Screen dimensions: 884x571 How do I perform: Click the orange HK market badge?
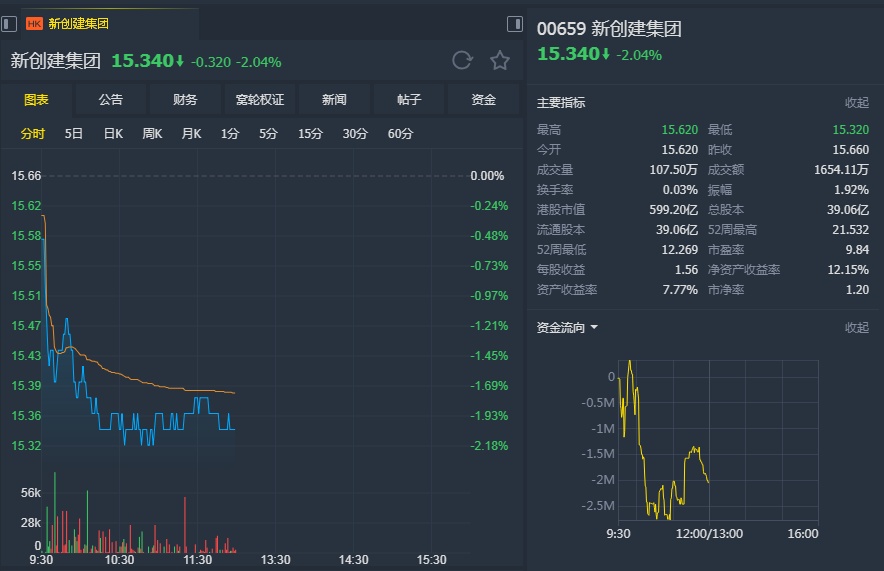pos(34,24)
